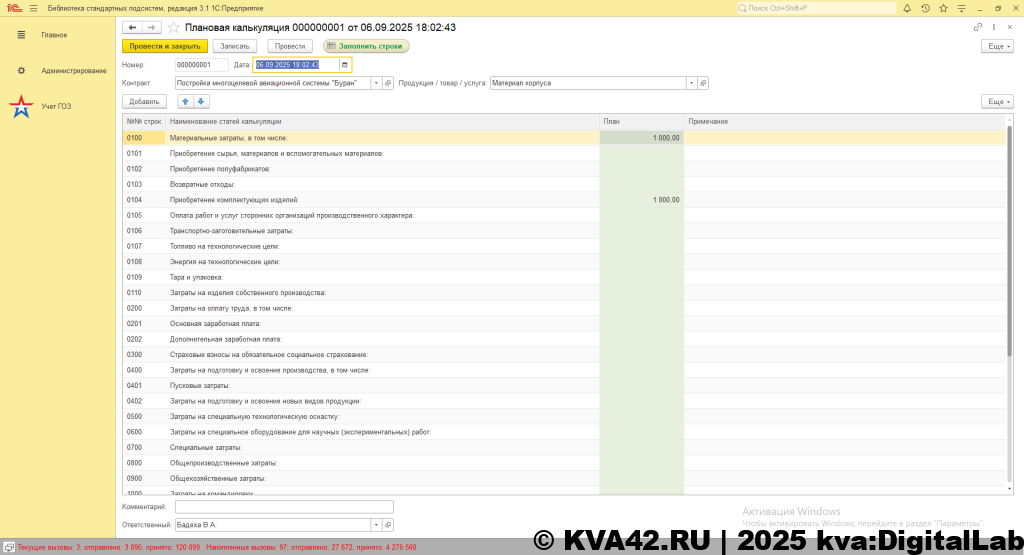Screen dimensions: 1024x555
Task: Move row down with blue arrow
Action: pyautogui.click(x=201, y=101)
